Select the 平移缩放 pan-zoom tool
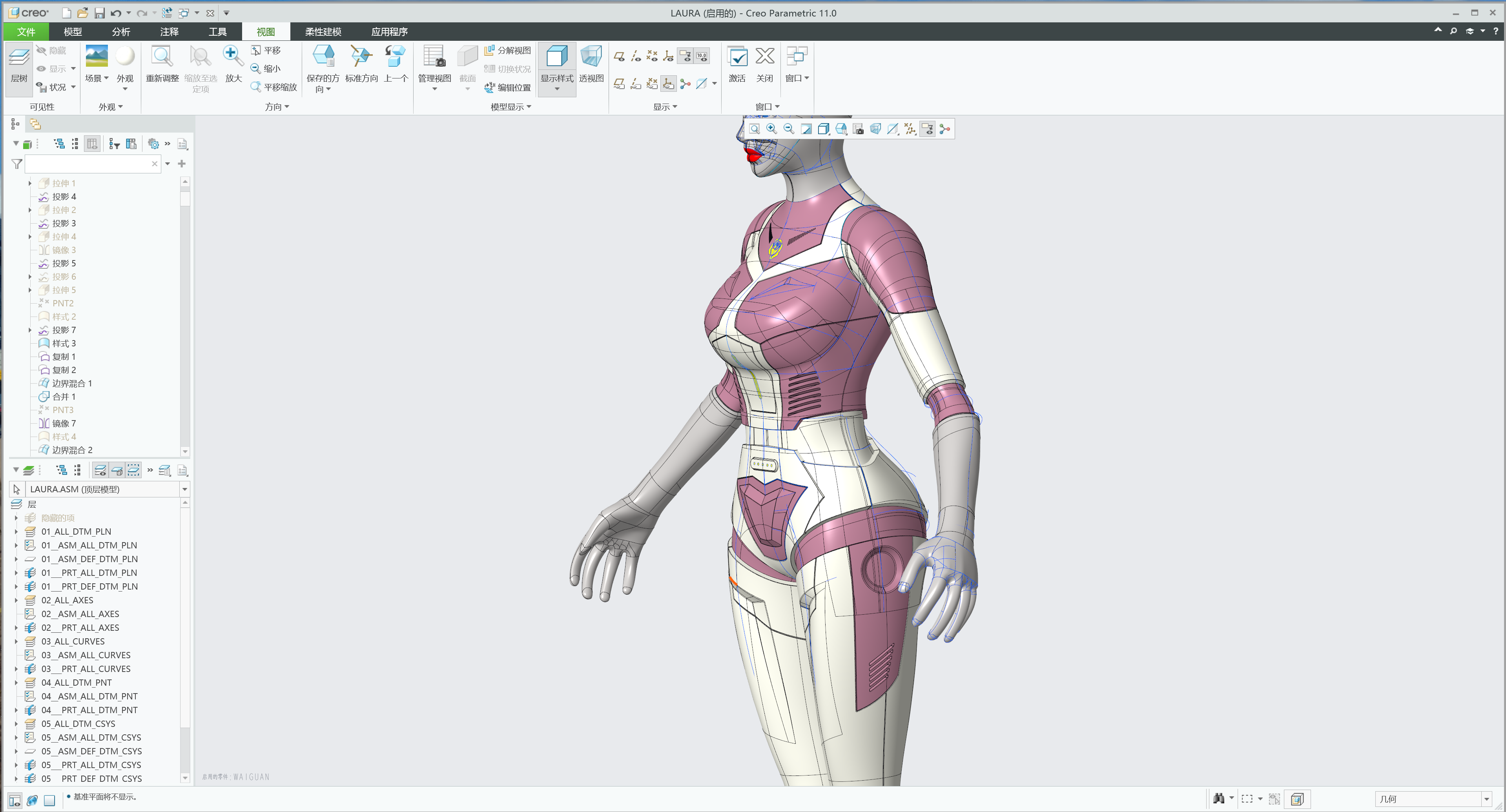Image resolution: width=1506 pixels, height=812 pixels. (272, 87)
